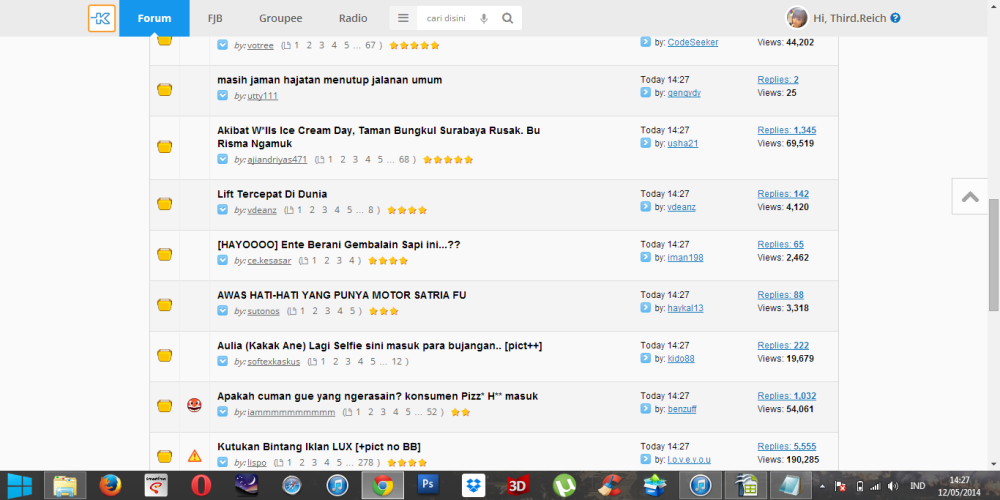Click warning triangle icon on LUX thread

pyautogui.click(x=195, y=455)
